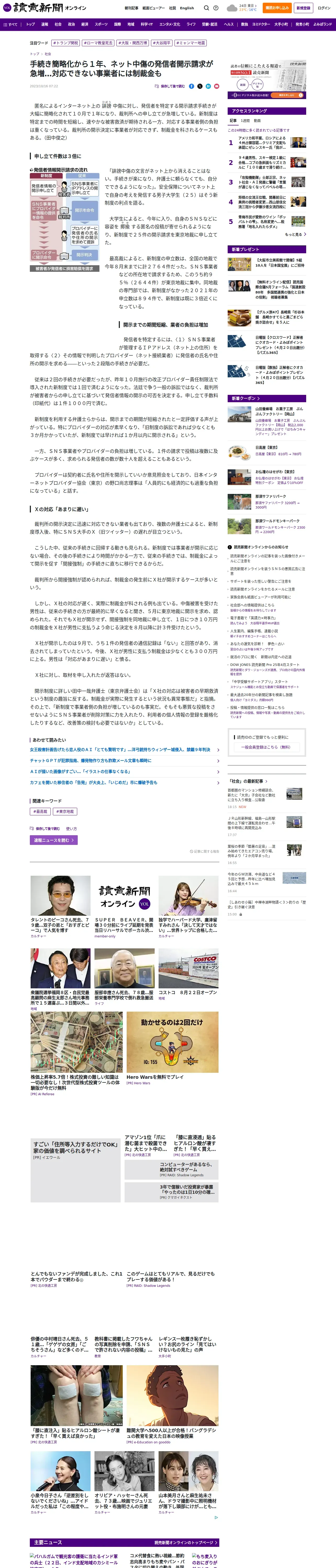Open ranking article 3 攻殻機動隊
The height and width of the screenshot is (1568, 336).
click(262, 182)
